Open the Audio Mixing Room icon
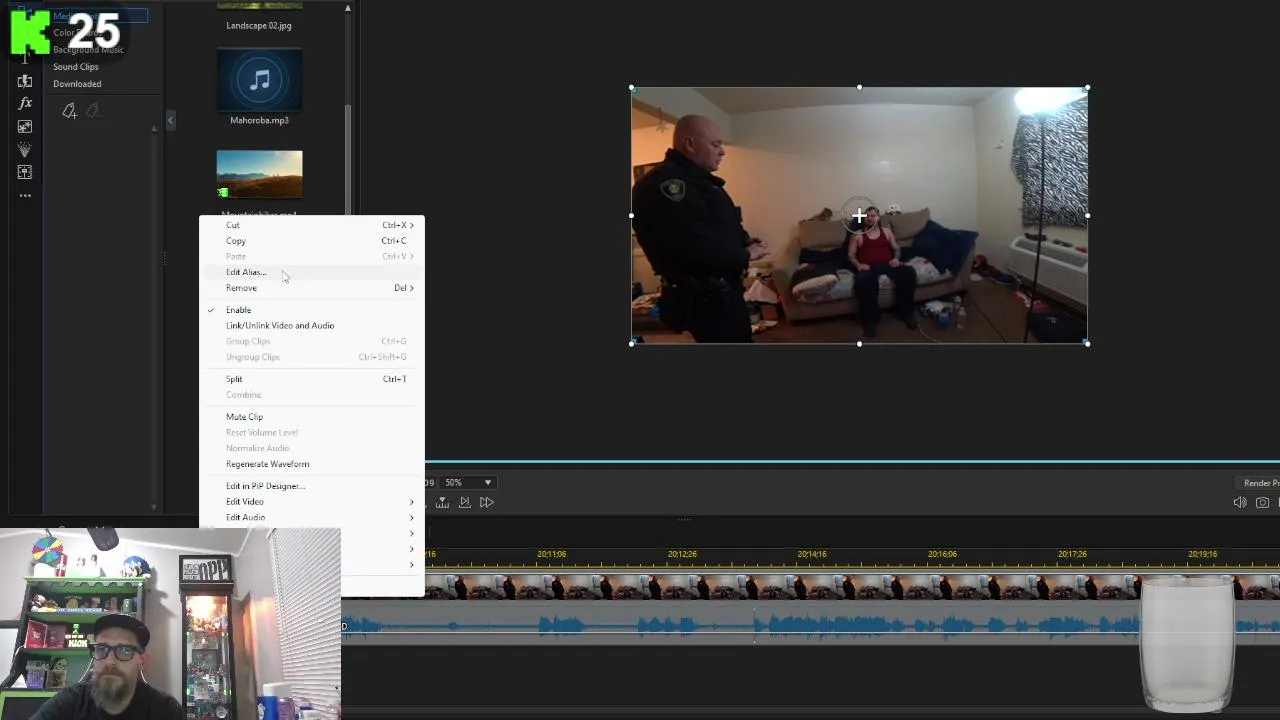Screen dimensions: 1280x720 pyautogui.click(x=25, y=172)
